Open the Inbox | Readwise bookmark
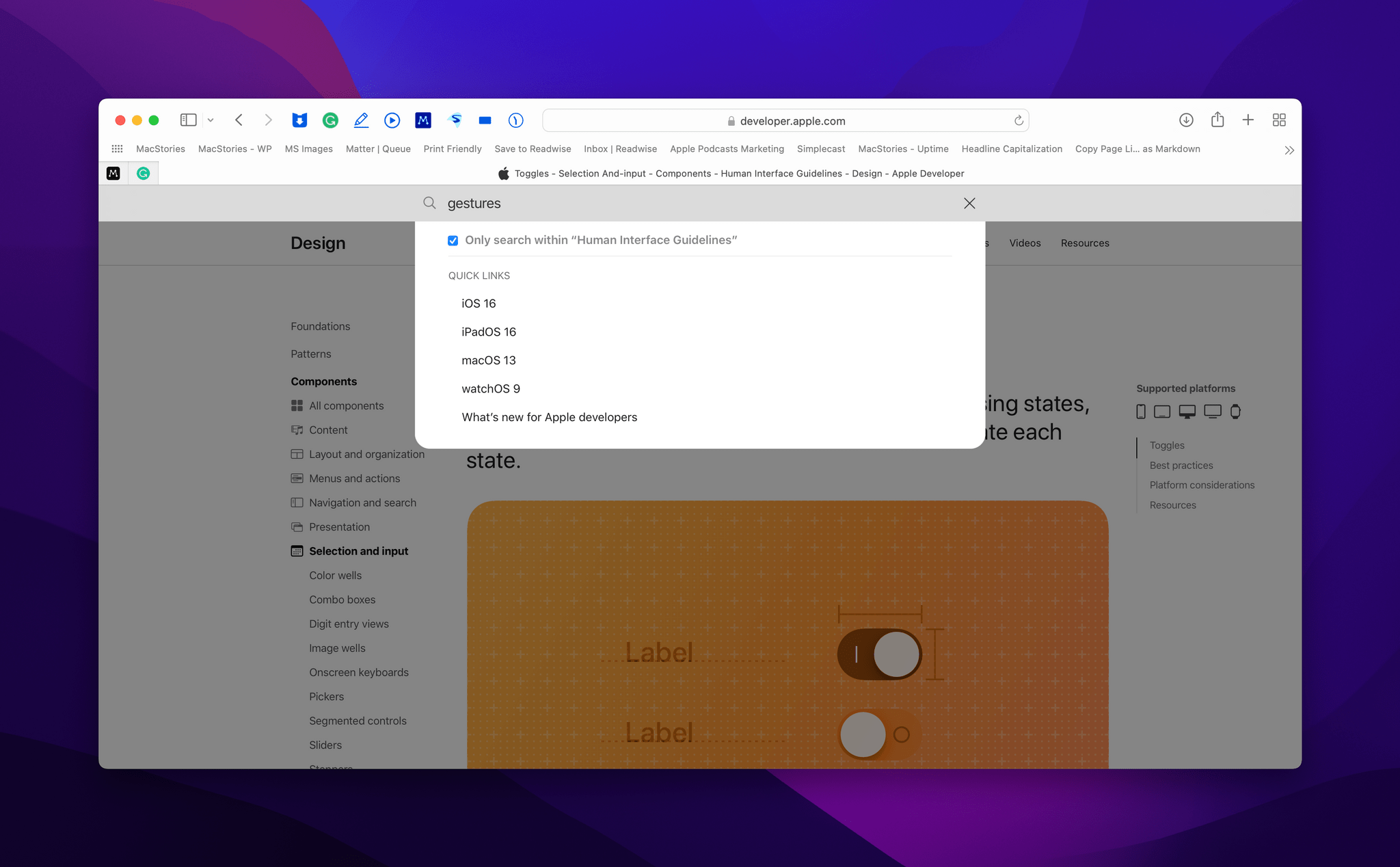Viewport: 1400px width, 867px height. 621,149
